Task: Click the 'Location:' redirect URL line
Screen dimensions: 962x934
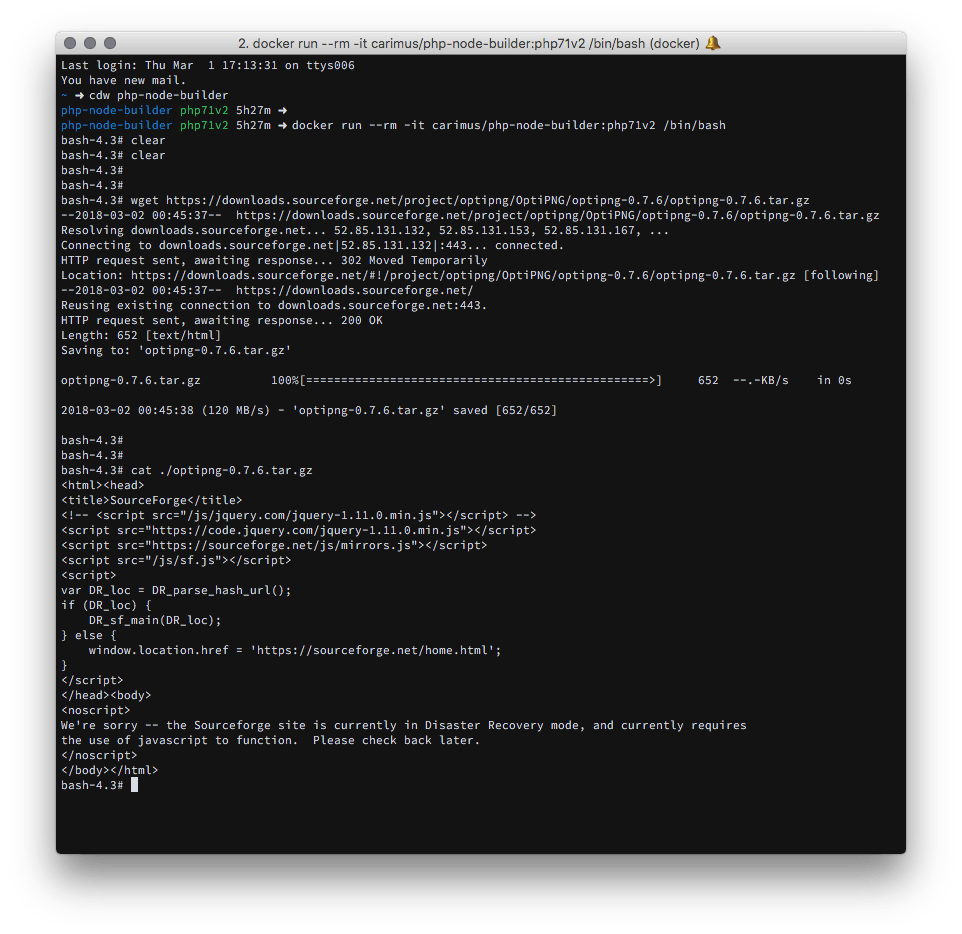Action: [469, 275]
